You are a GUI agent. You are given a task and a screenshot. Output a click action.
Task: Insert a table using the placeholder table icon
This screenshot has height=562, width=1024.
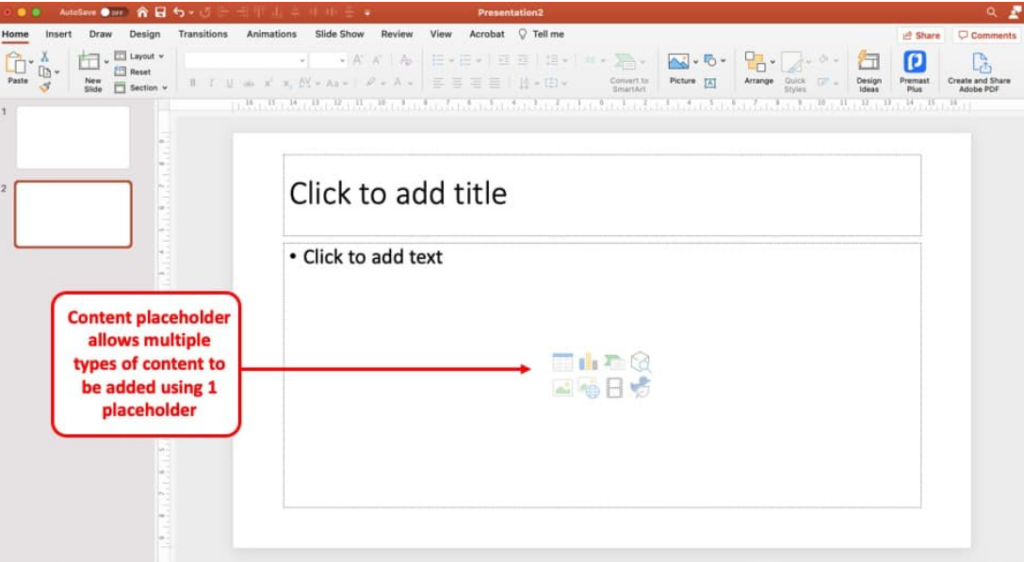point(562,362)
